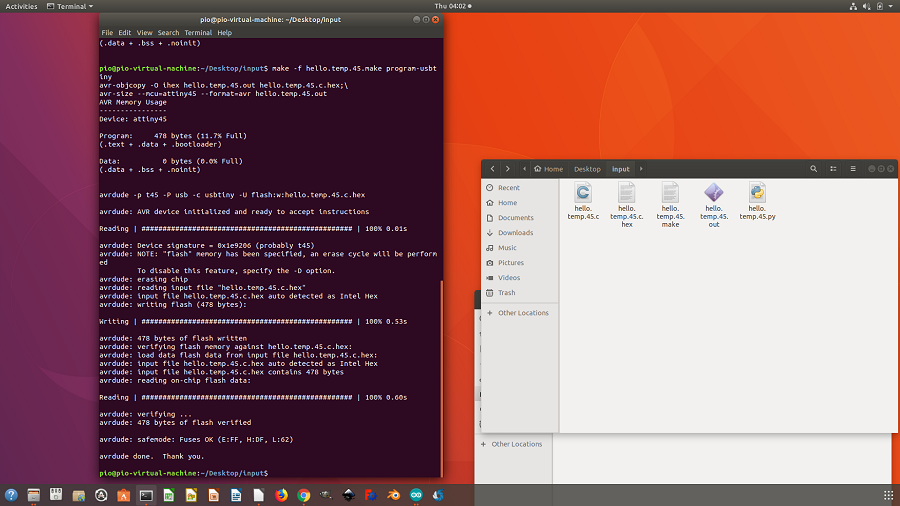Click the network icon in the system tray
The height and width of the screenshot is (506, 900).
[853, 6]
